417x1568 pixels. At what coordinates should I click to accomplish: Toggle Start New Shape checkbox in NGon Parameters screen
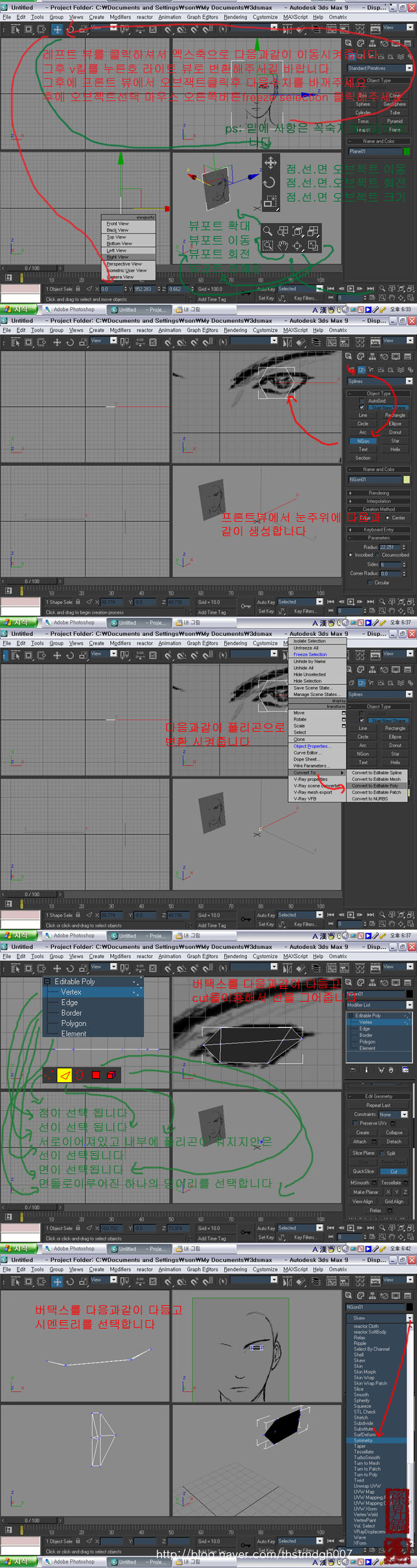[362, 407]
